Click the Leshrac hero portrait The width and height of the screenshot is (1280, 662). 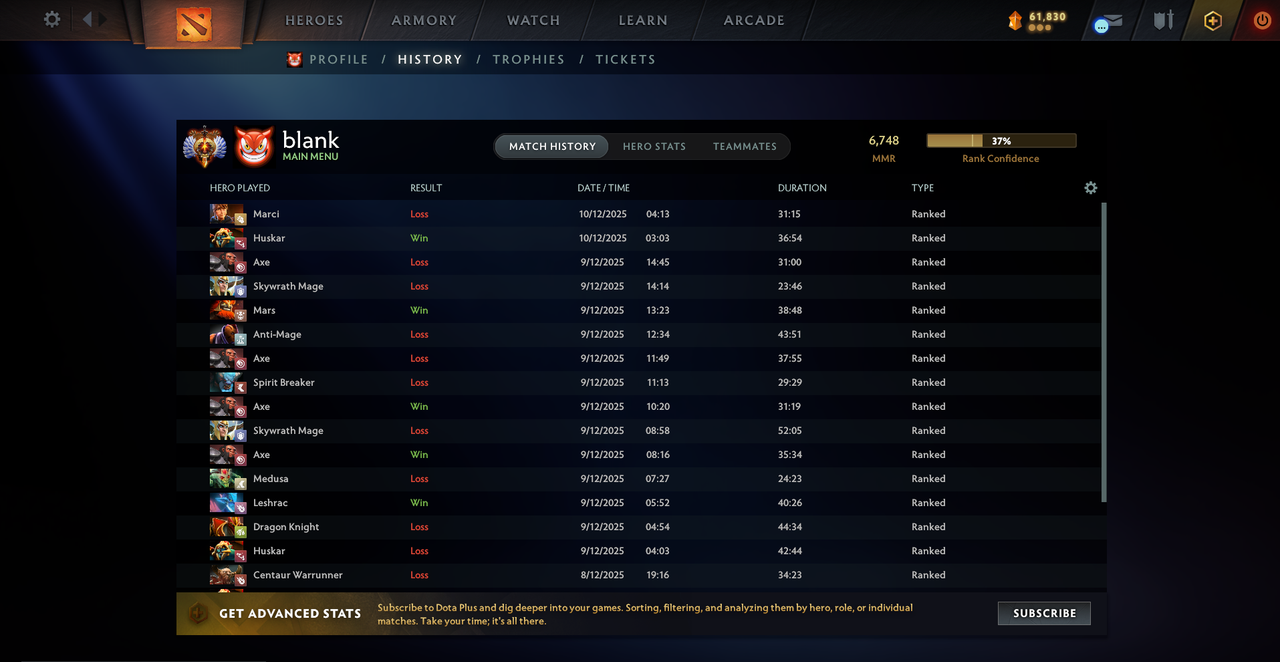point(227,502)
